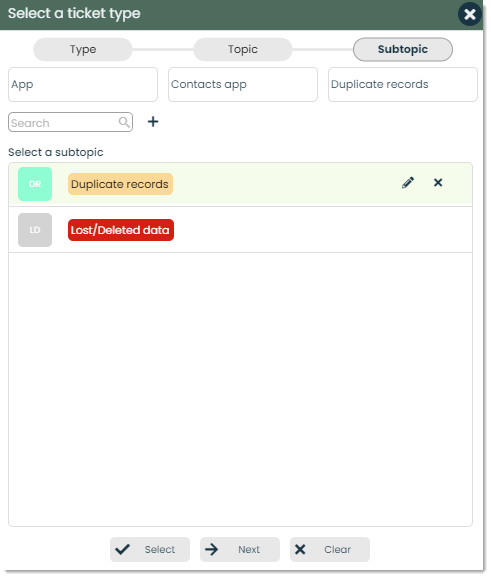Click the Duplicate records subtopic field
This screenshot has height=578, width=491.
(403, 84)
